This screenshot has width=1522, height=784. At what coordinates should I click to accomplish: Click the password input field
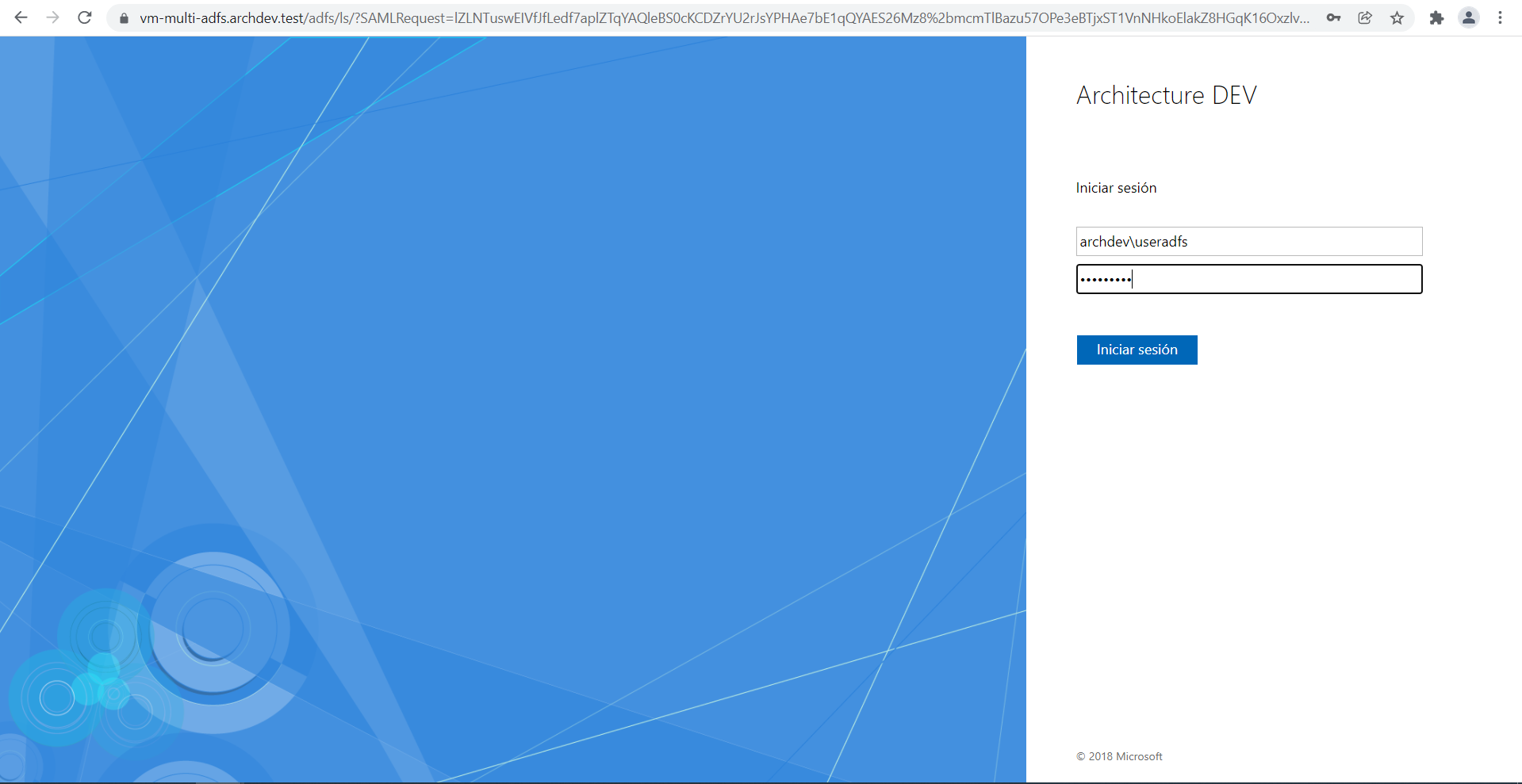(x=1249, y=279)
